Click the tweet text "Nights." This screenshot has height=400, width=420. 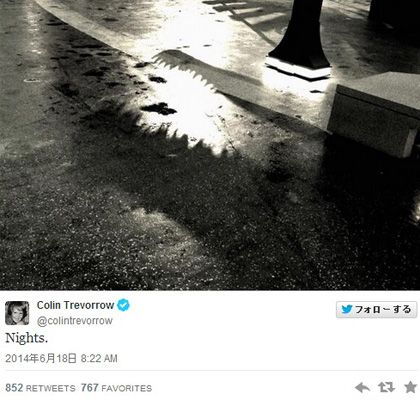click(27, 338)
